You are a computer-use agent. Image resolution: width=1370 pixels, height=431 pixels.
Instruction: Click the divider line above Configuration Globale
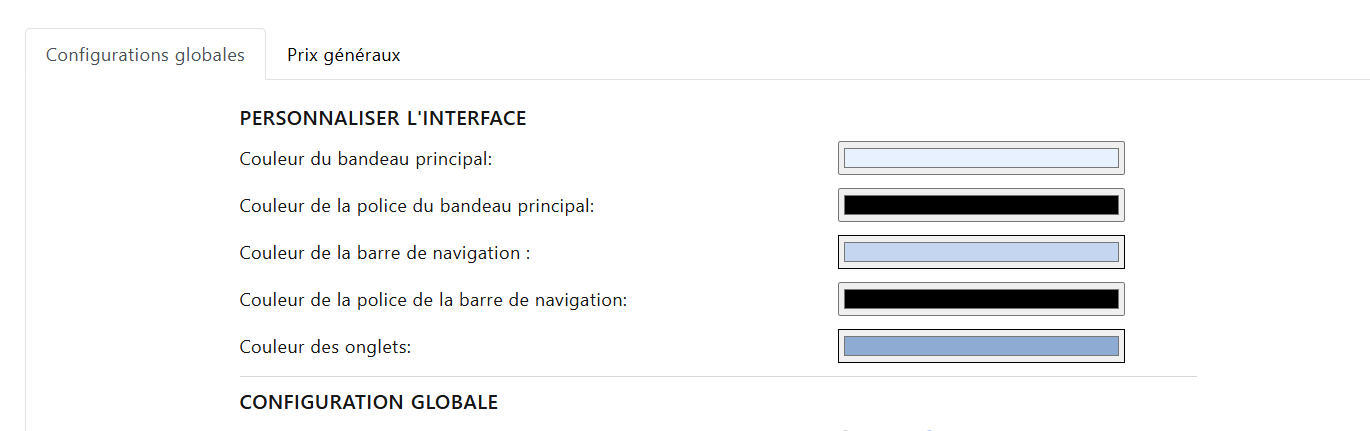click(x=718, y=377)
